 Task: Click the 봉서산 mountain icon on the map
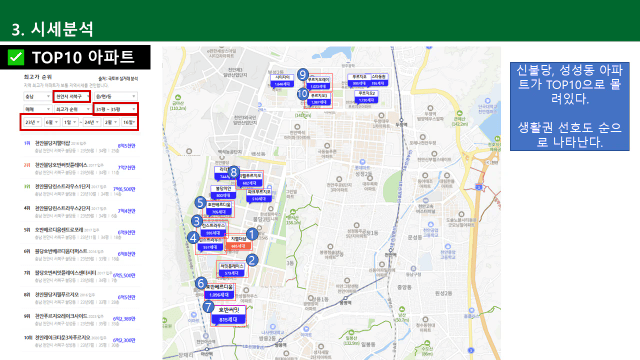(x=293, y=212)
